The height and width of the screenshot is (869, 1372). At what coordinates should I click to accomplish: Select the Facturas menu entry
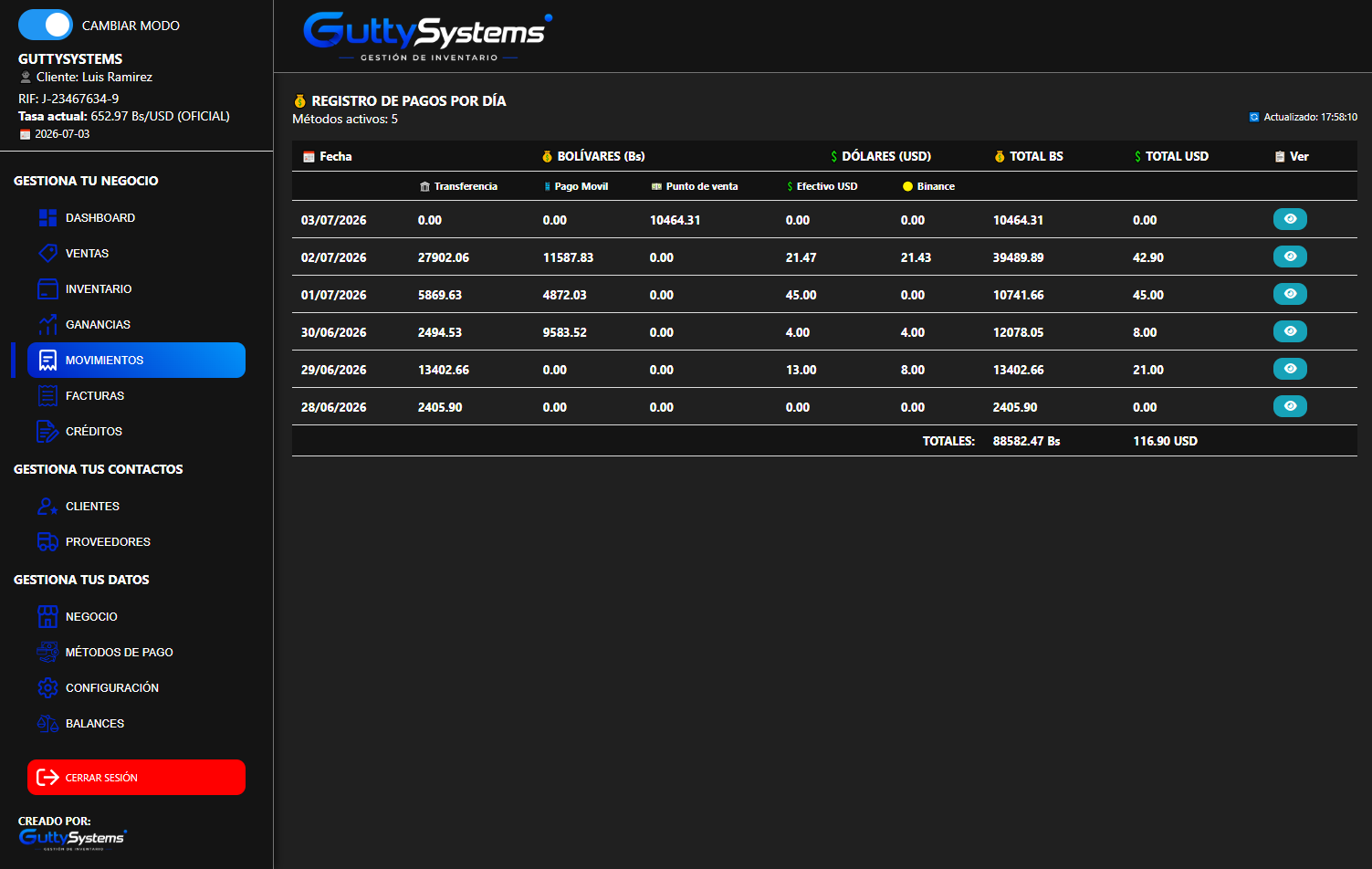pos(136,395)
